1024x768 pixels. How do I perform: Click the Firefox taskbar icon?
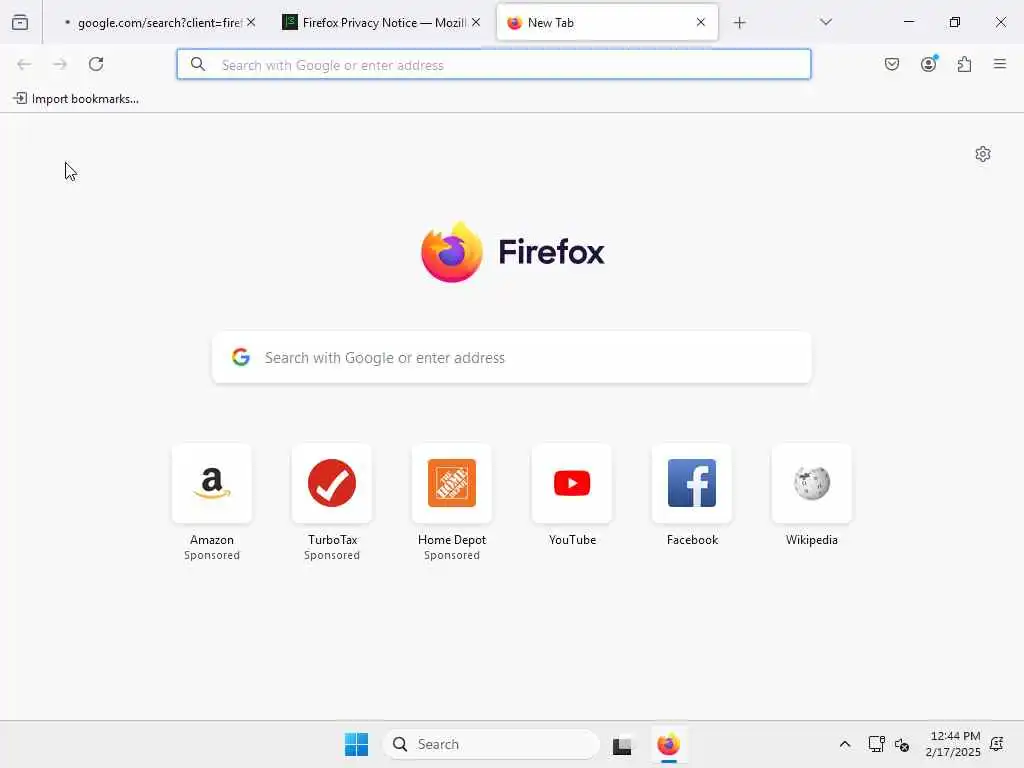coord(669,744)
